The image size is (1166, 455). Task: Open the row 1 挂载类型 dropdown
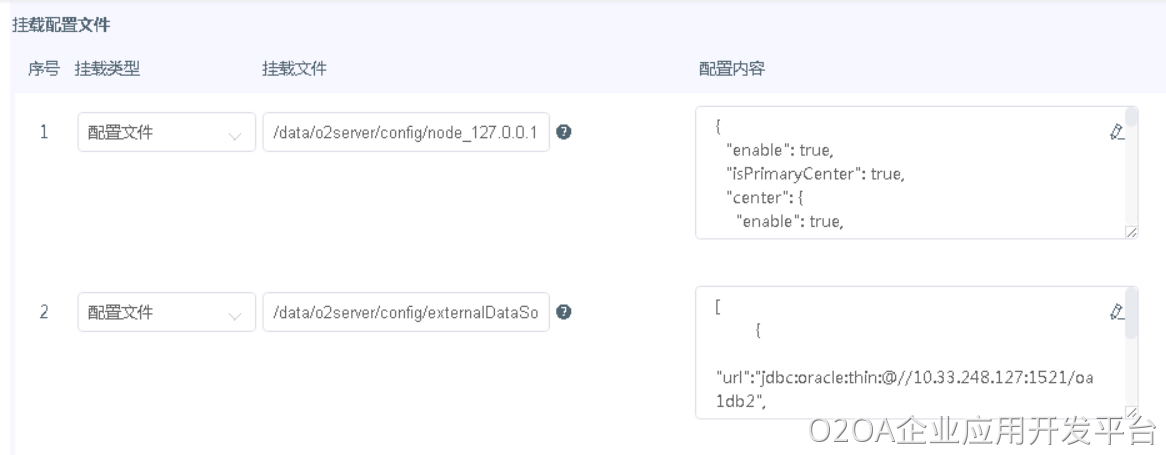tap(166, 132)
